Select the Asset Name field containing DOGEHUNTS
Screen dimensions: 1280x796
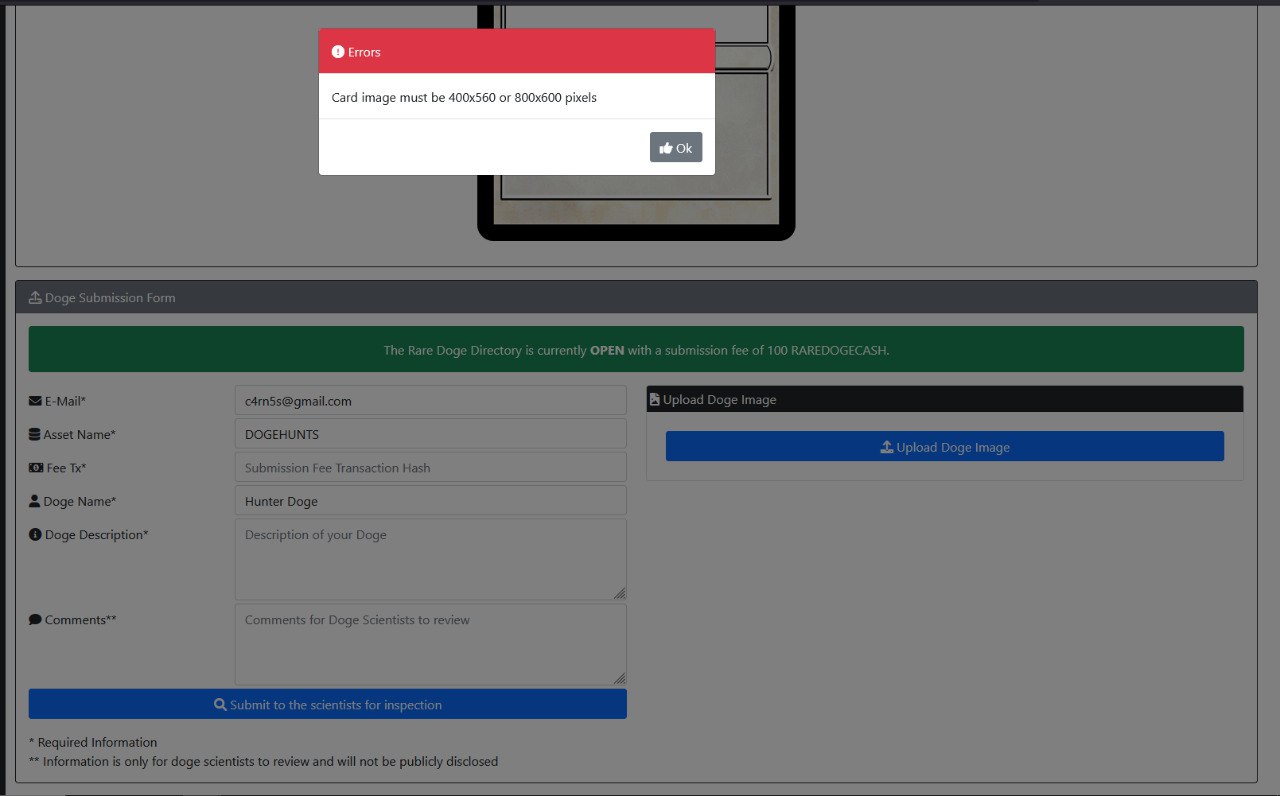[430, 434]
